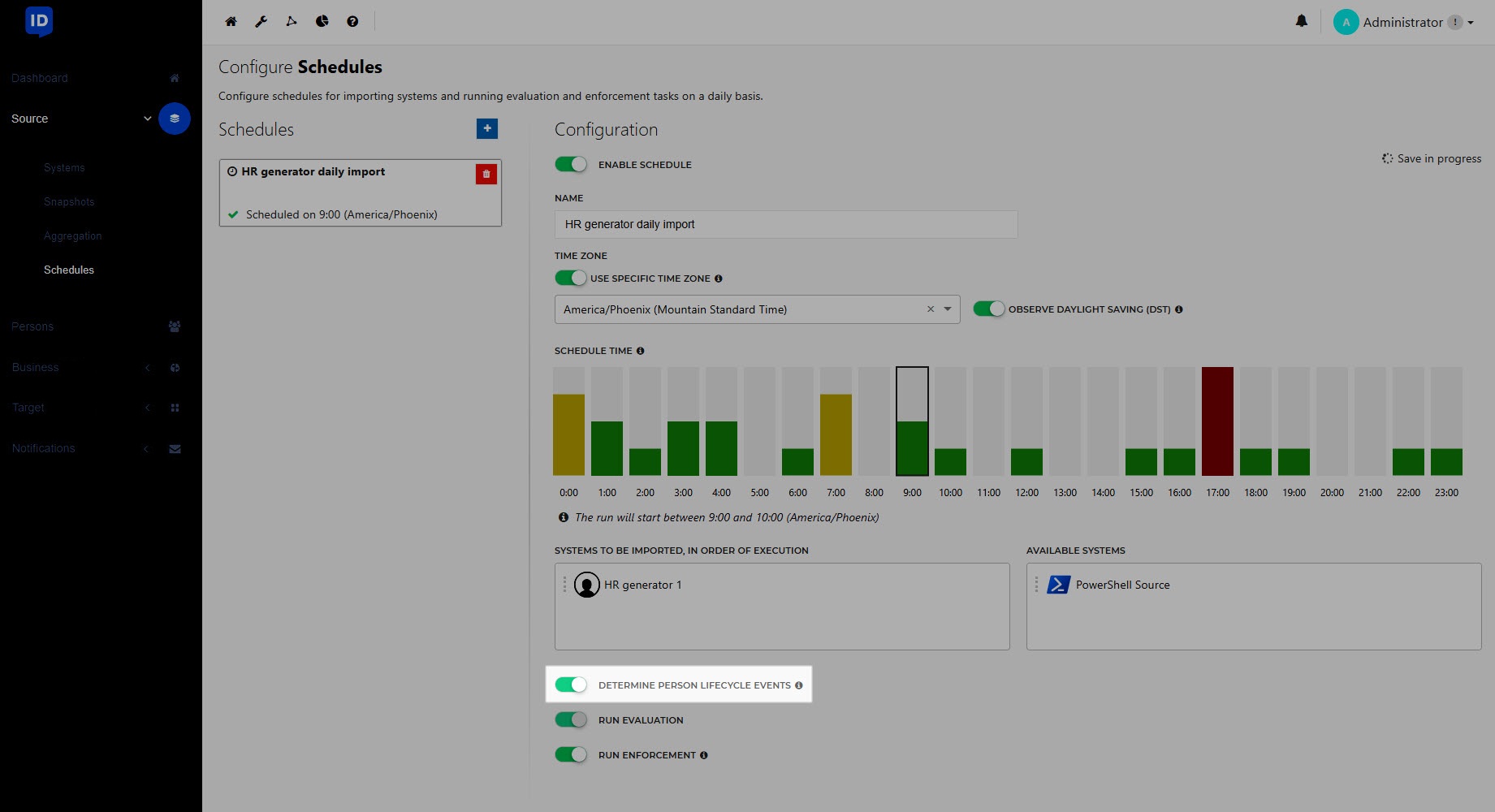This screenshot has width=1495, height=812.
Task: Select the 23:00 schedule bar
Action: (x=1446, y=421)
